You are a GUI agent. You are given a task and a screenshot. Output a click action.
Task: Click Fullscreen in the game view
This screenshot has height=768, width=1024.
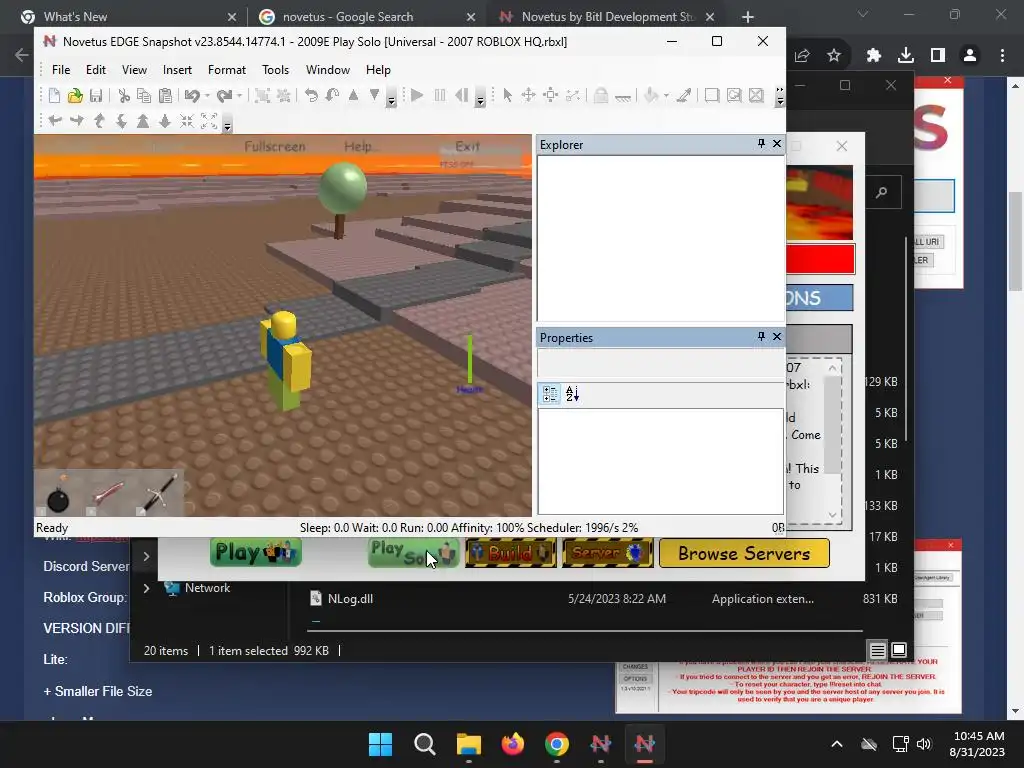[274, 146]
